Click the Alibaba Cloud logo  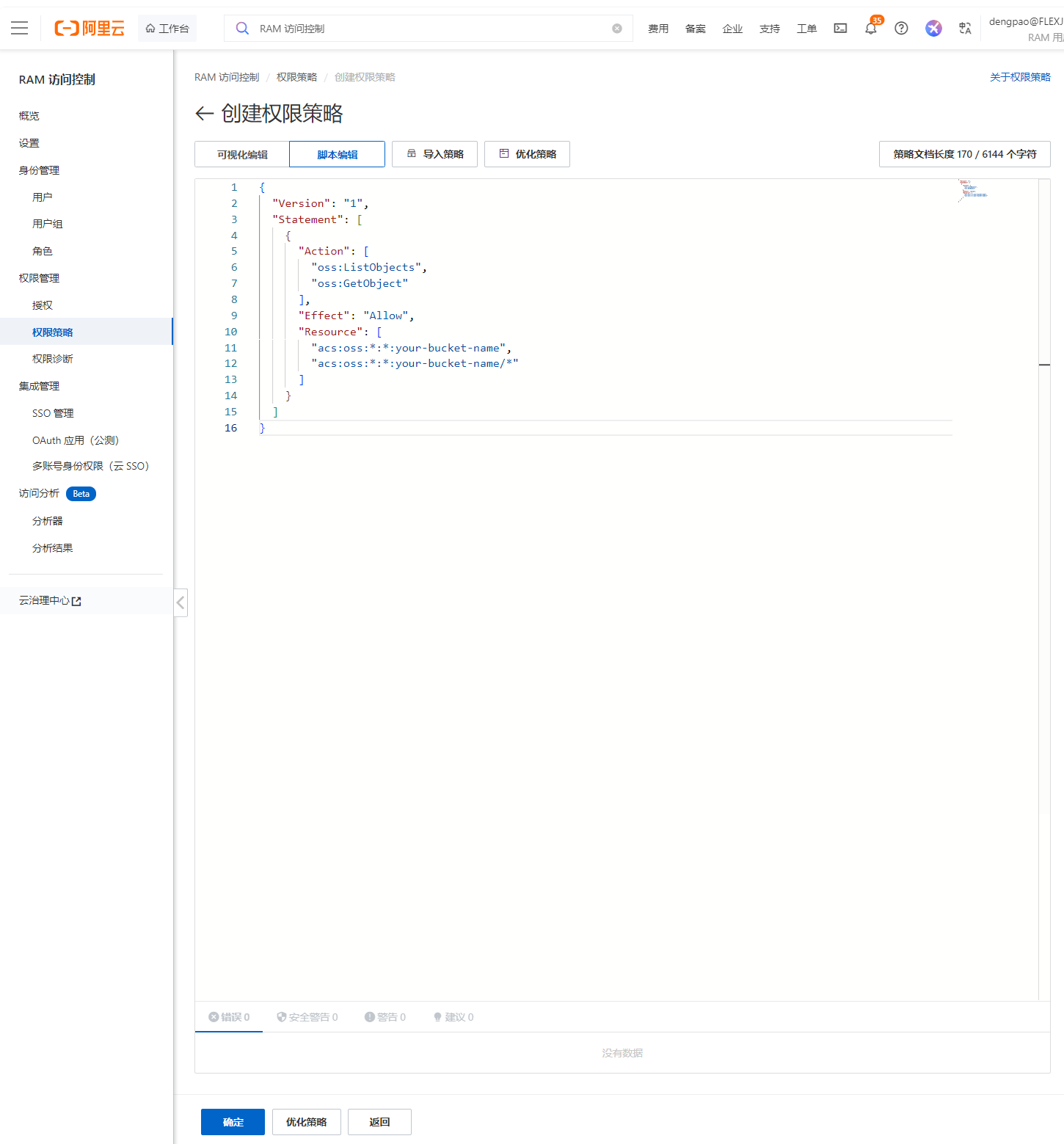[90, 28]
